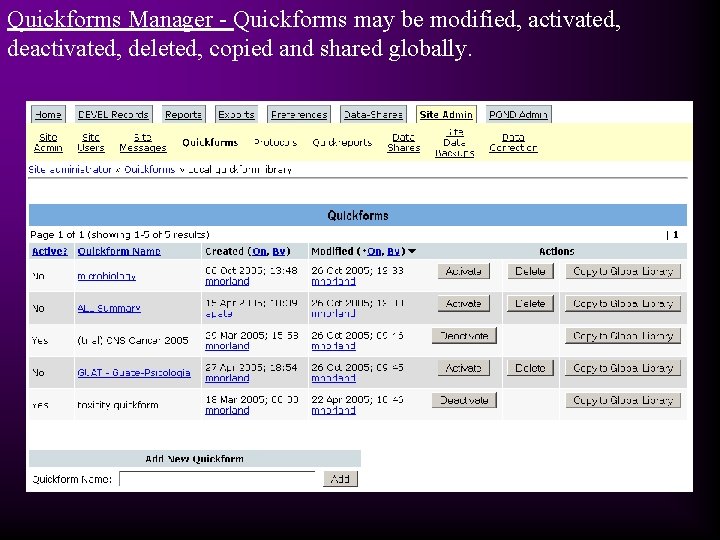The height and width of the screenshot is (540, 720).
Task: Go to the Preferences tab
Action: [x=299, y=114]
